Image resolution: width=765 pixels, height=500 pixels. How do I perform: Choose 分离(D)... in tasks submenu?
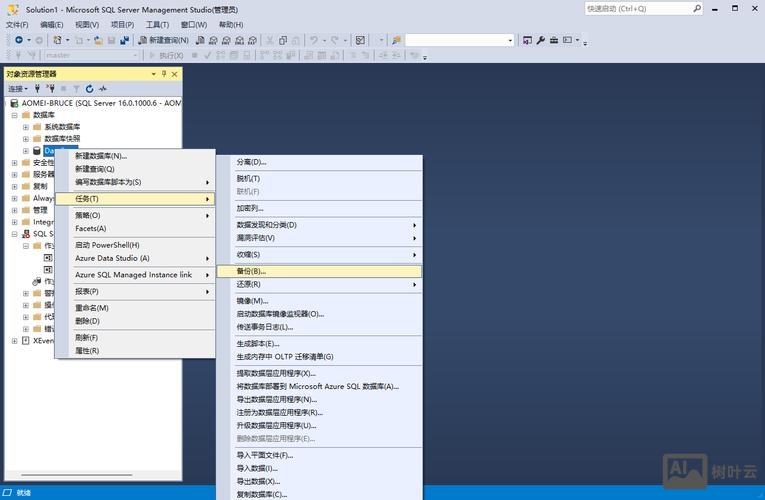pyautogui.click(x=251, y=162)
